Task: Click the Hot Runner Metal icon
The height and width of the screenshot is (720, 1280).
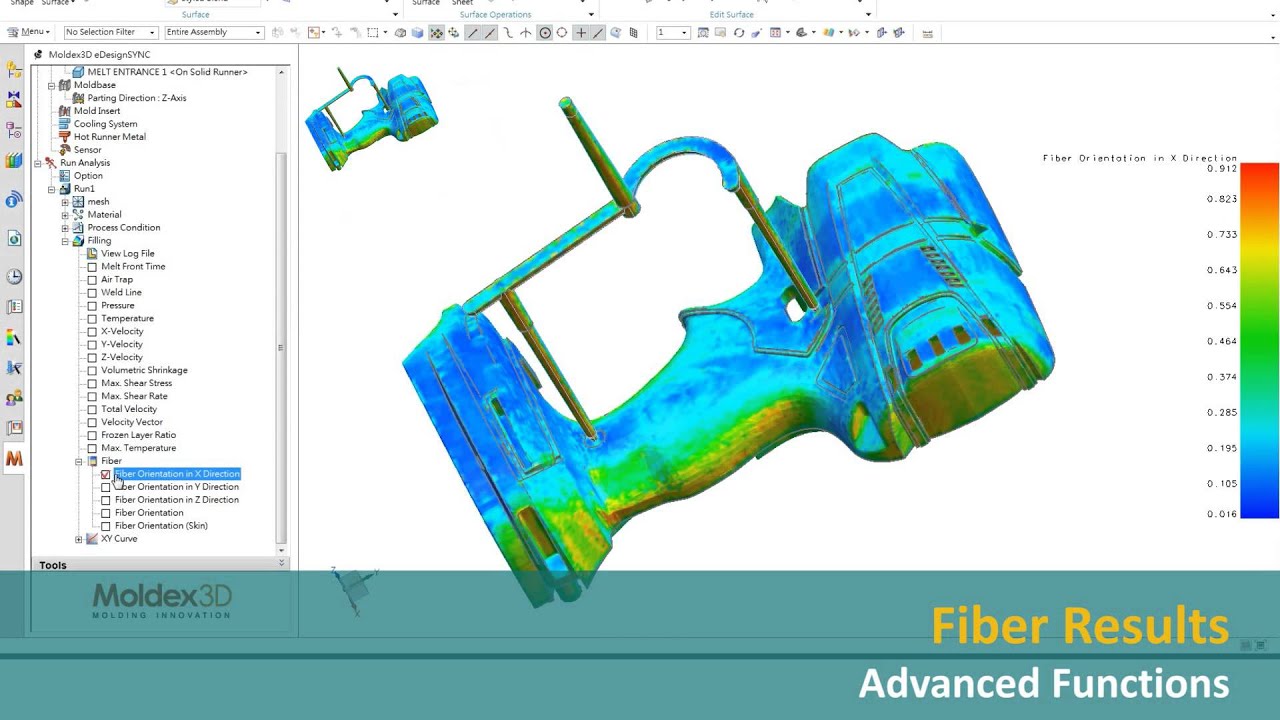Action: (65, 137)
